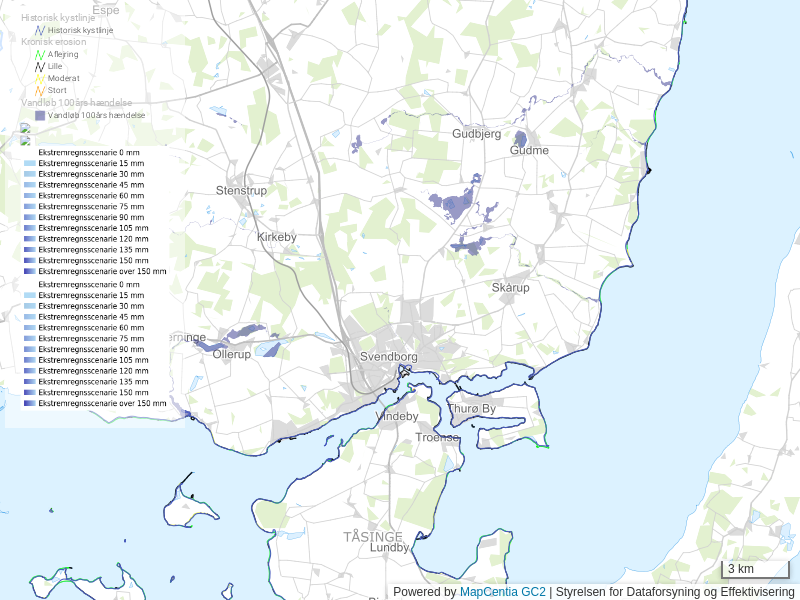
Task: Open the MapCentia GC2 link
Action: click(502, 592)
